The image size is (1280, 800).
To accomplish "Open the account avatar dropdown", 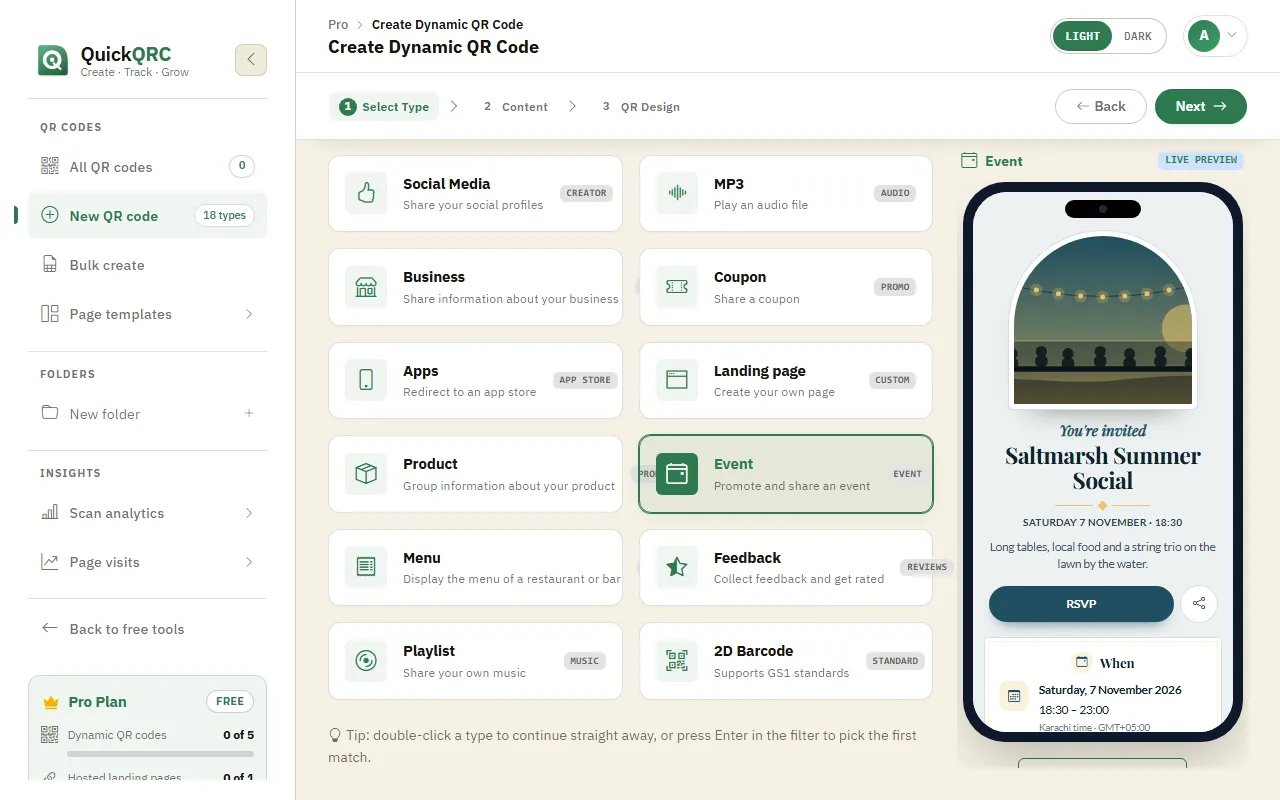I will [x=1215, y=36].
